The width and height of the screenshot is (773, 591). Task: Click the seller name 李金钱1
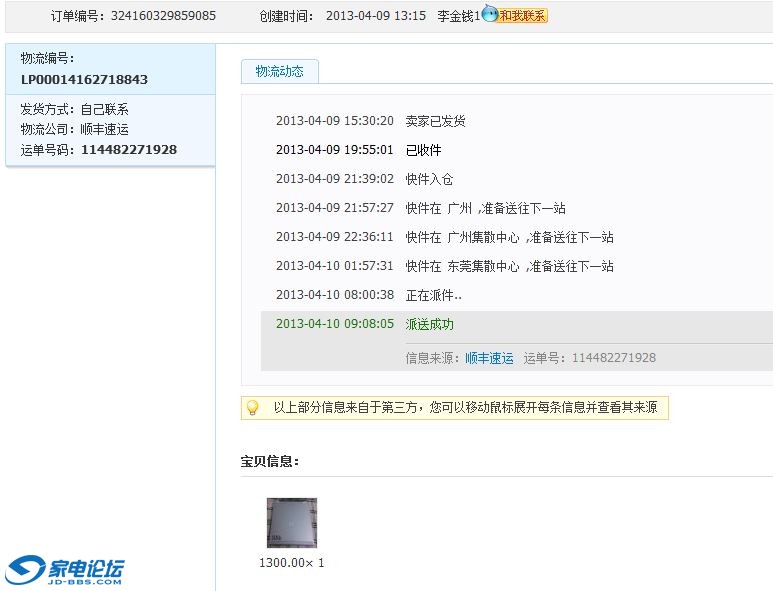[x=458, y=16]
